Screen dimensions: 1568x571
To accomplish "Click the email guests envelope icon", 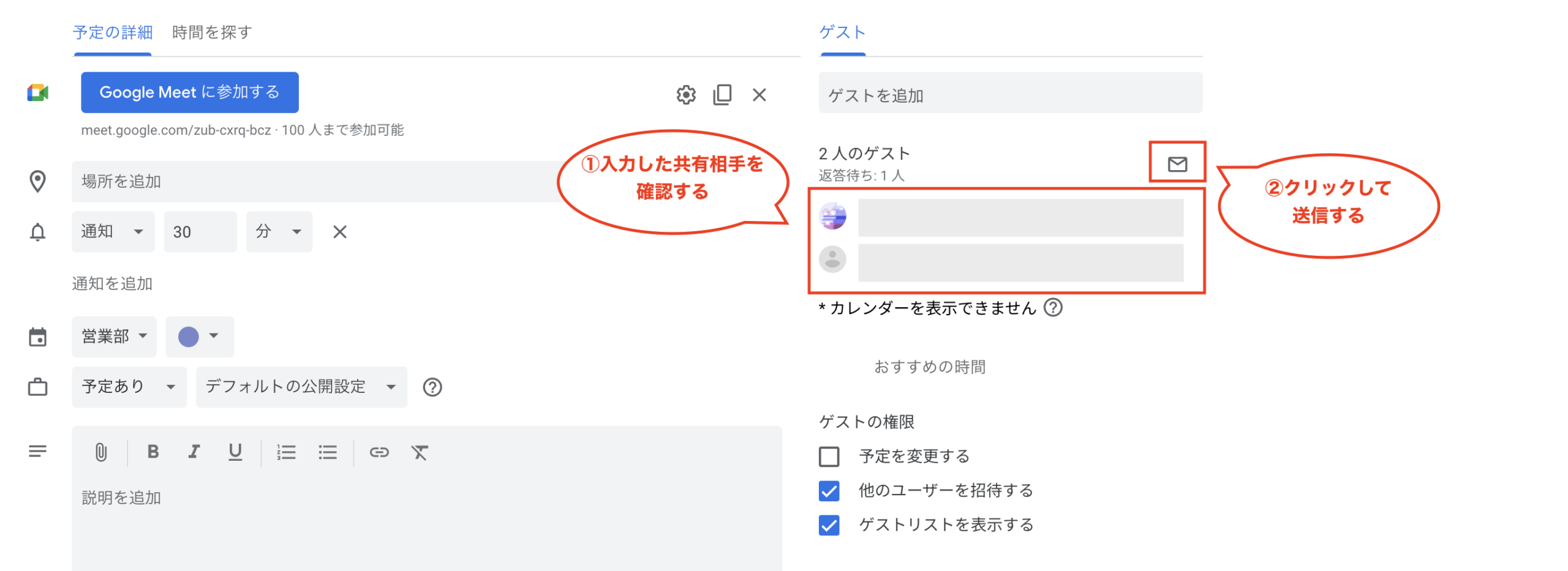I will point(1176,163).
